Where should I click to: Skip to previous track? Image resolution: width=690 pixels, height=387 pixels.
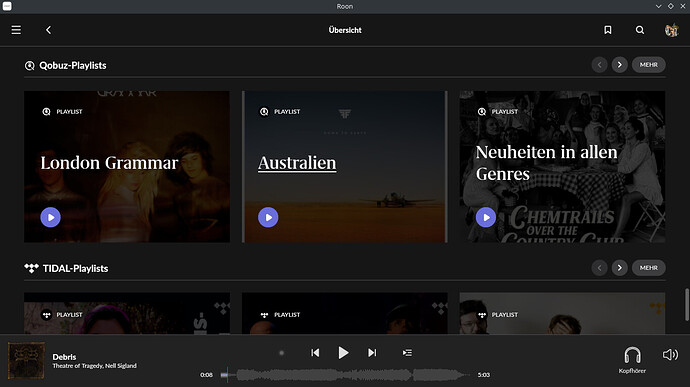point(315,353)
